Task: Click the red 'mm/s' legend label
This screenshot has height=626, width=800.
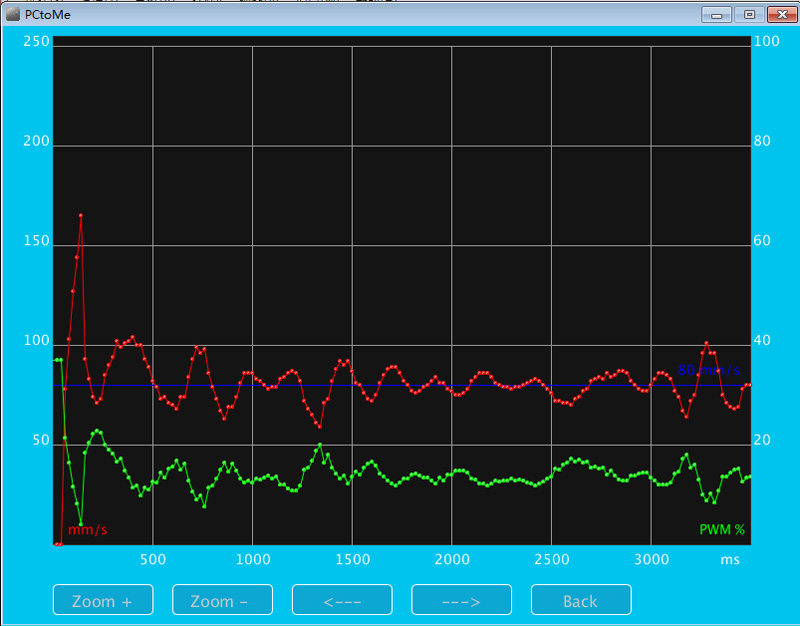Action: pos(87,530)
